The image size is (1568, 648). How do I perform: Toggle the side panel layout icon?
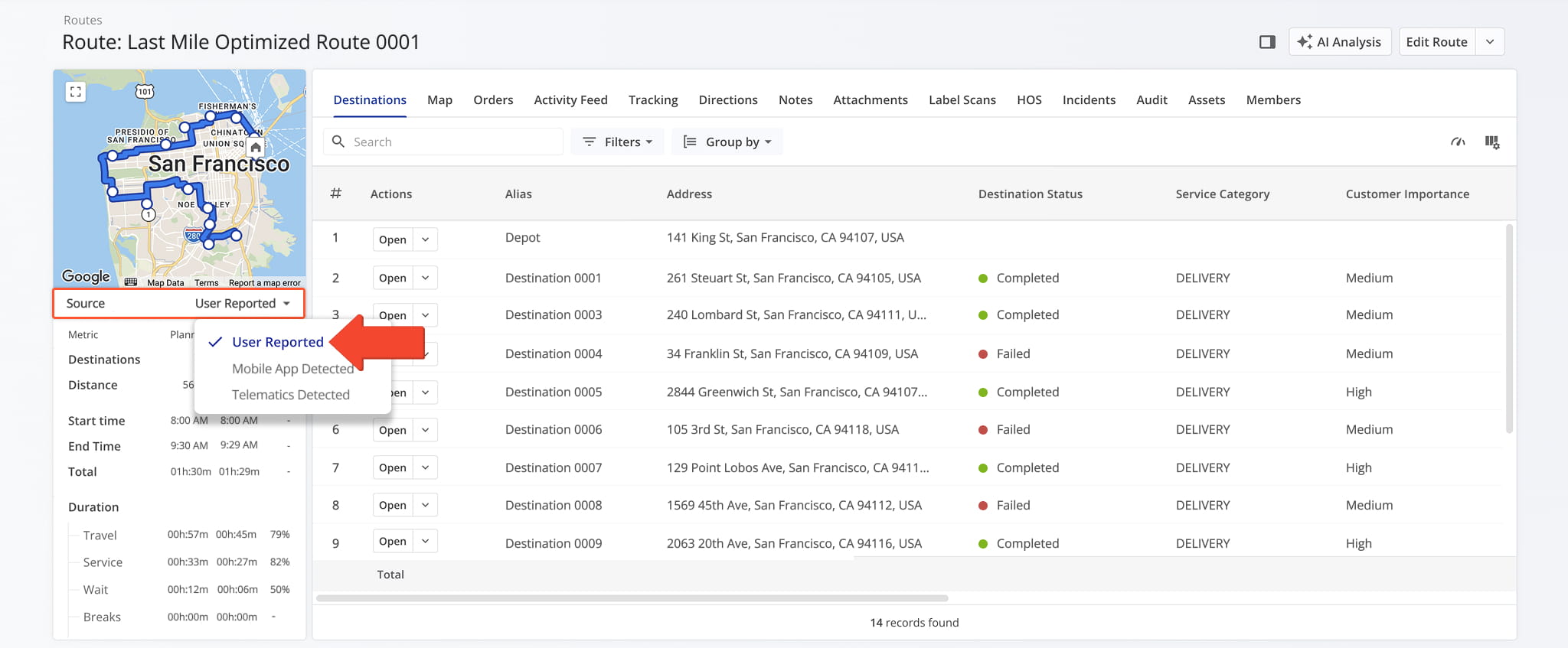[1267, 42]
